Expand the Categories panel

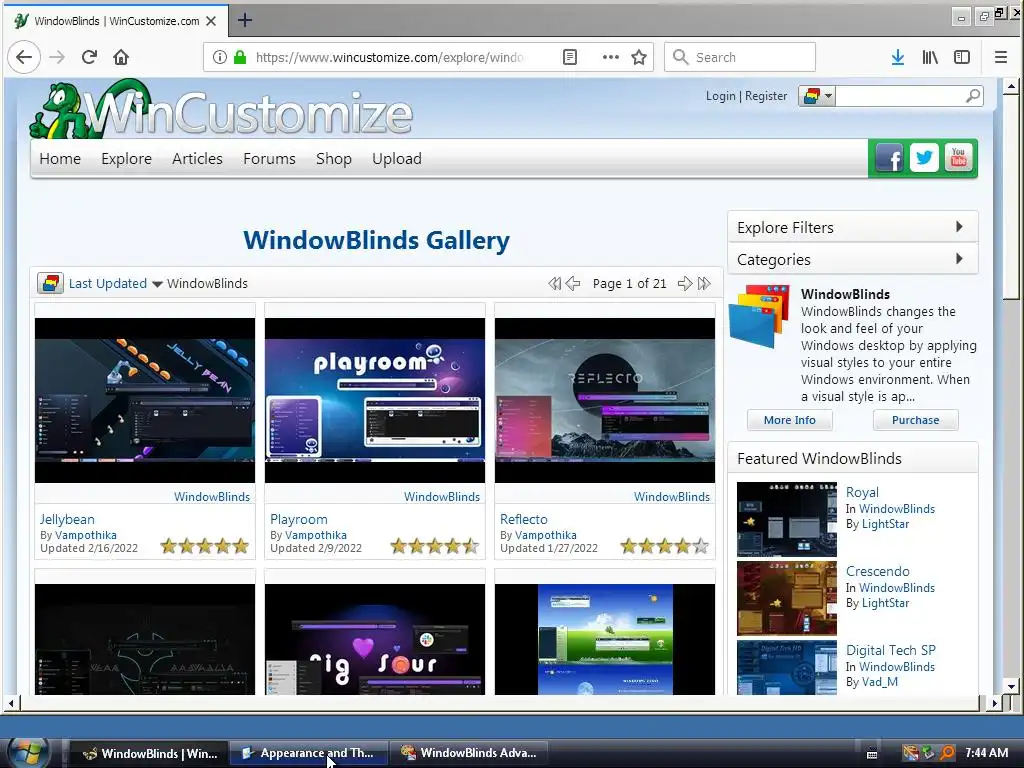(852, 259)
